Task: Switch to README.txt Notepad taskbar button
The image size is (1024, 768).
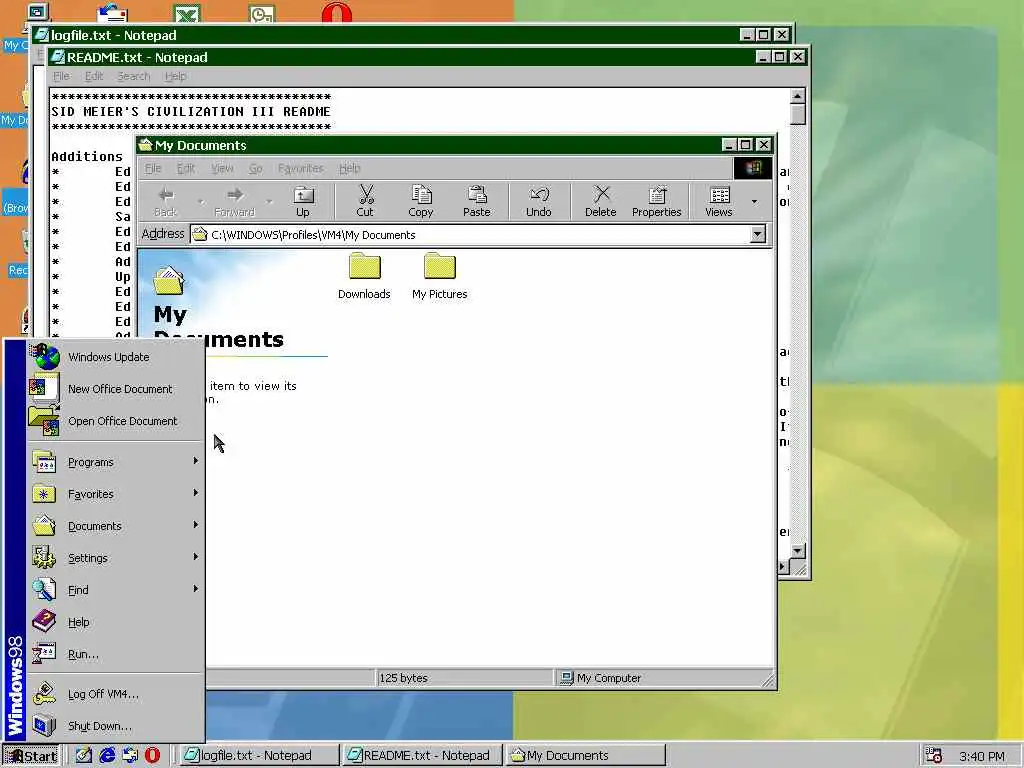Action: pos(422,756)
